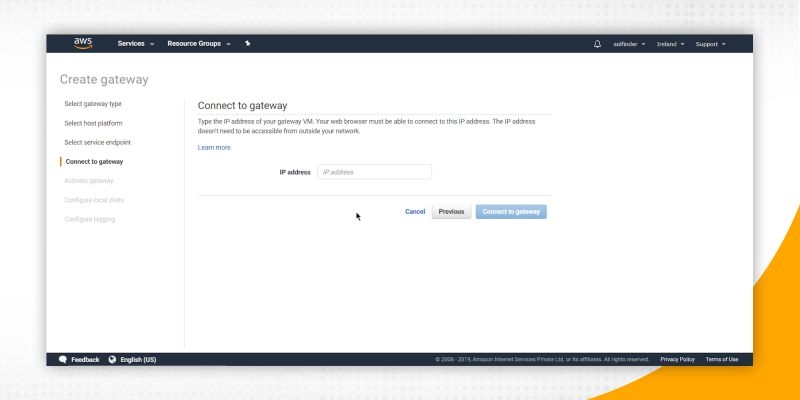800x400 pixels.
Task: Click the globe language icon
Action: (x=112, y=359)
